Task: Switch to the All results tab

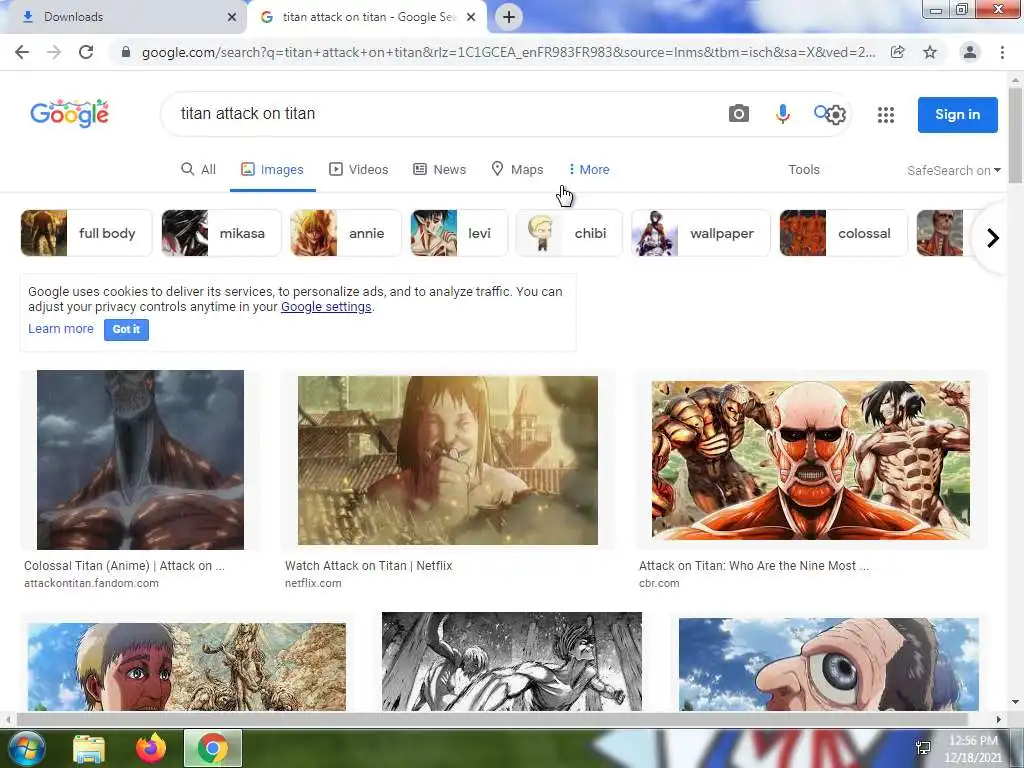Action: [x=198, y=170]
